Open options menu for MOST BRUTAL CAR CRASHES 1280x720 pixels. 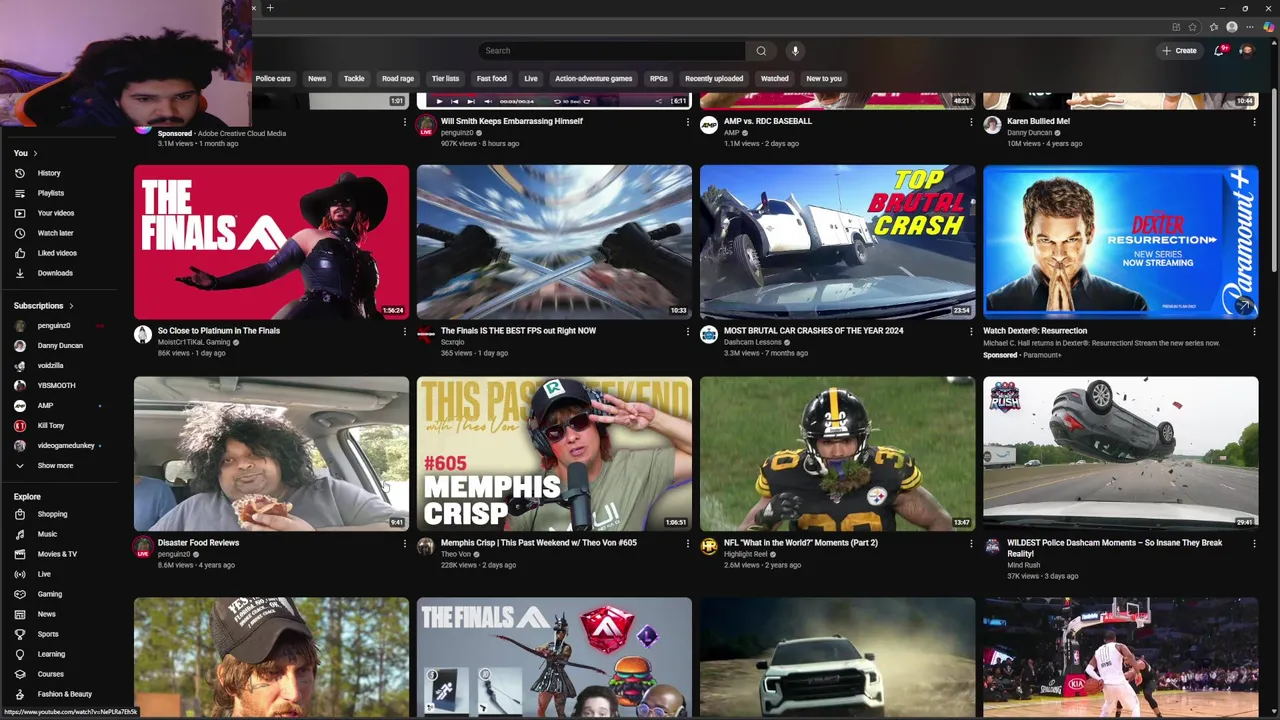point(971,332)
